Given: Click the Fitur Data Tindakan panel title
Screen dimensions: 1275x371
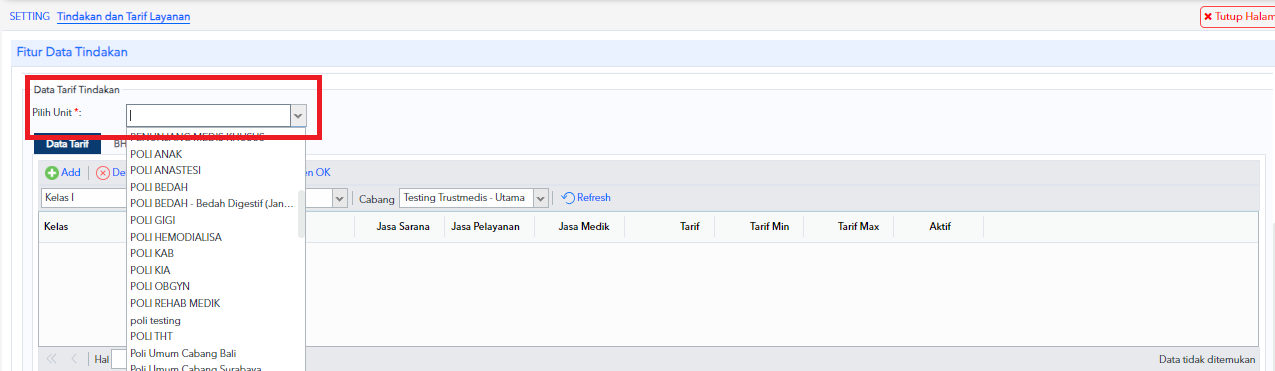Looking at the screenshot, I should click(72, 51).
